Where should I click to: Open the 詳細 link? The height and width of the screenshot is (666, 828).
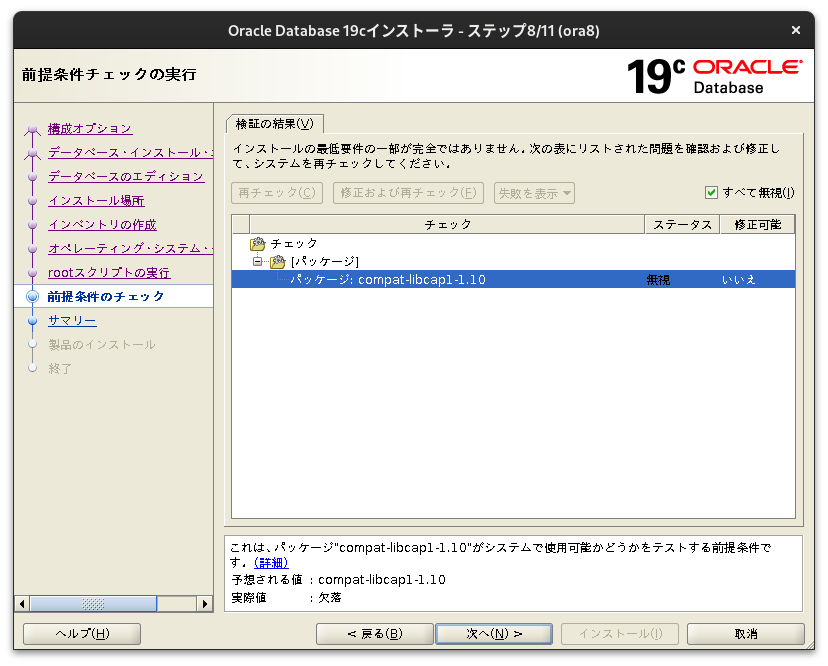(x=269, y=562)
